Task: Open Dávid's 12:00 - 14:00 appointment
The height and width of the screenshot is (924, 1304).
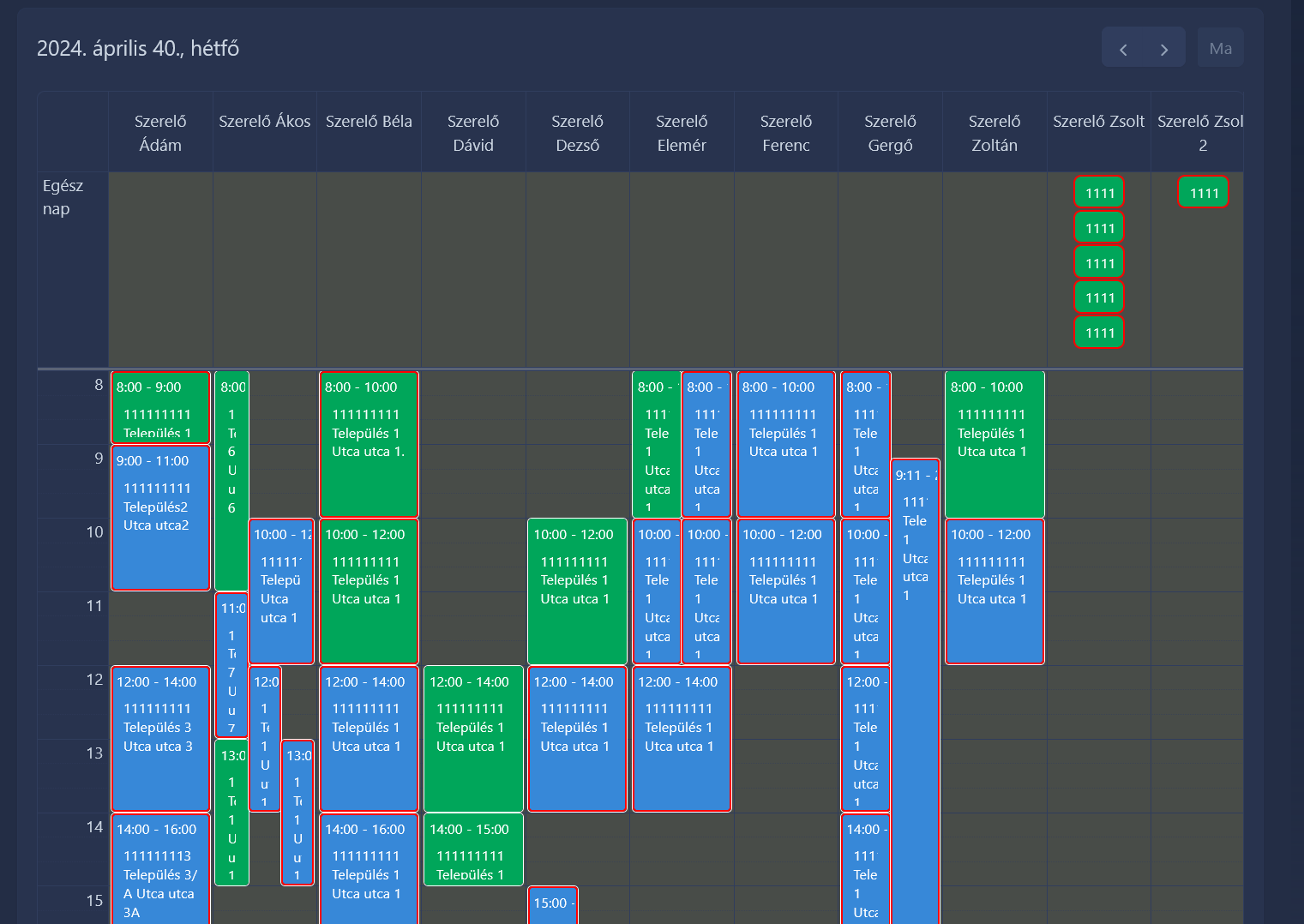Action: [473, 739]
